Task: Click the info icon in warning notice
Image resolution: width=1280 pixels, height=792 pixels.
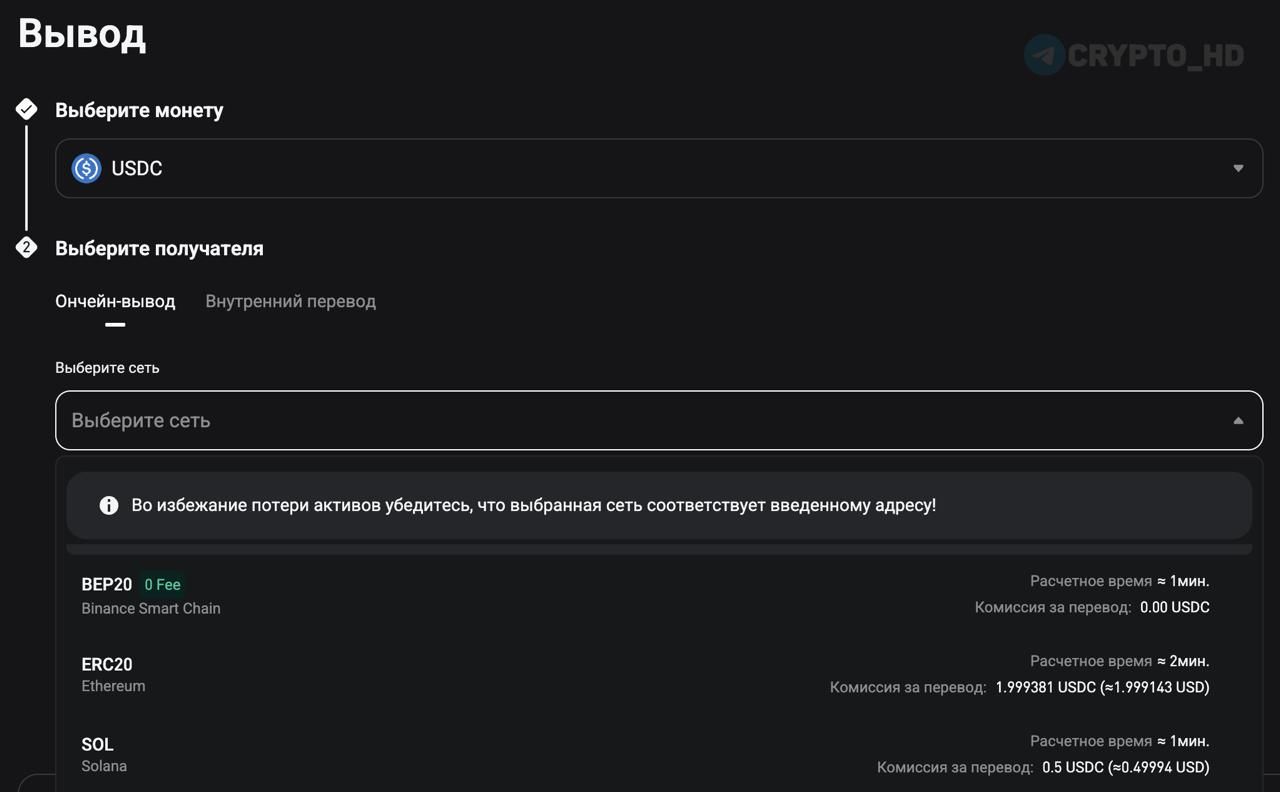Action: pyautogui.click(x=109, y=506)
